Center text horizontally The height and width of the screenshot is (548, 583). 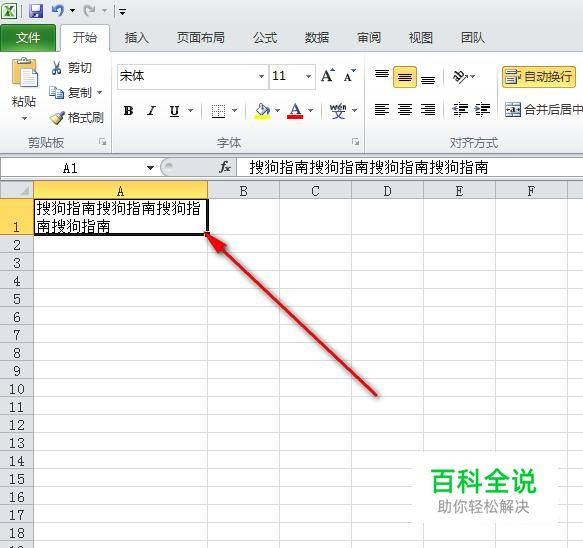[405, 109]
